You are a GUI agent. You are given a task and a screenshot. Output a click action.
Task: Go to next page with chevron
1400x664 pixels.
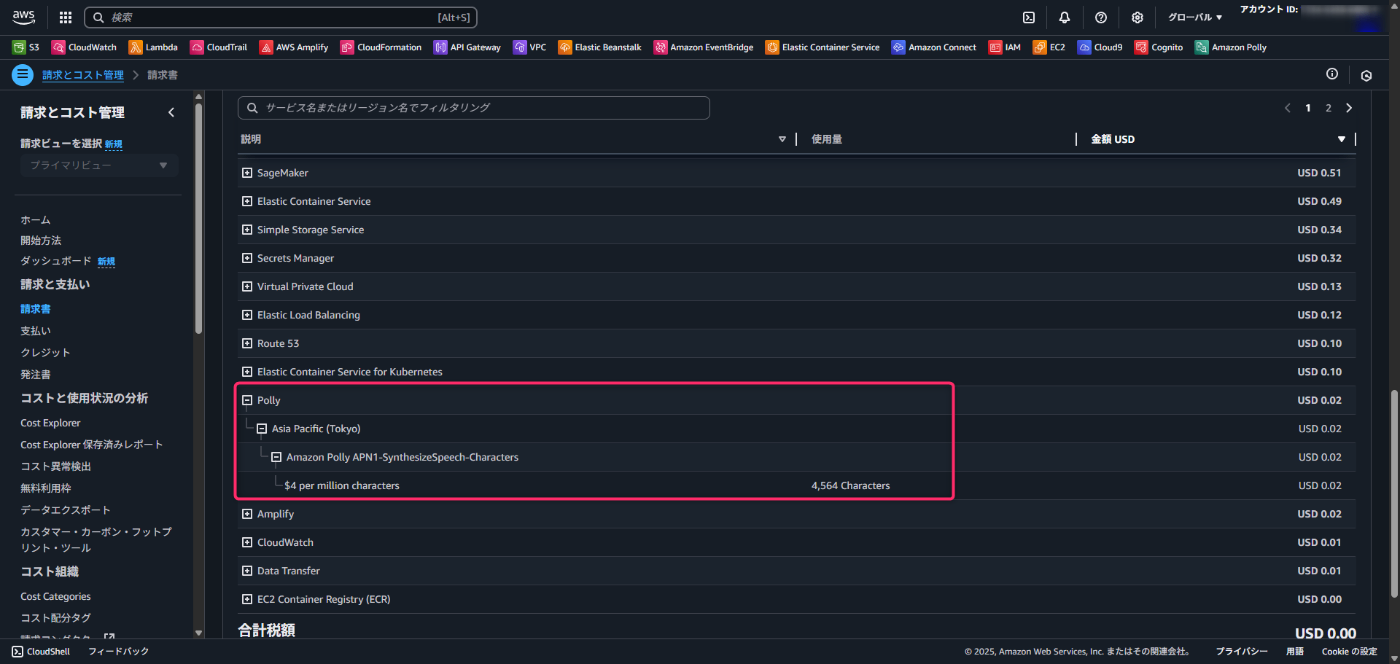point(1349,108)
